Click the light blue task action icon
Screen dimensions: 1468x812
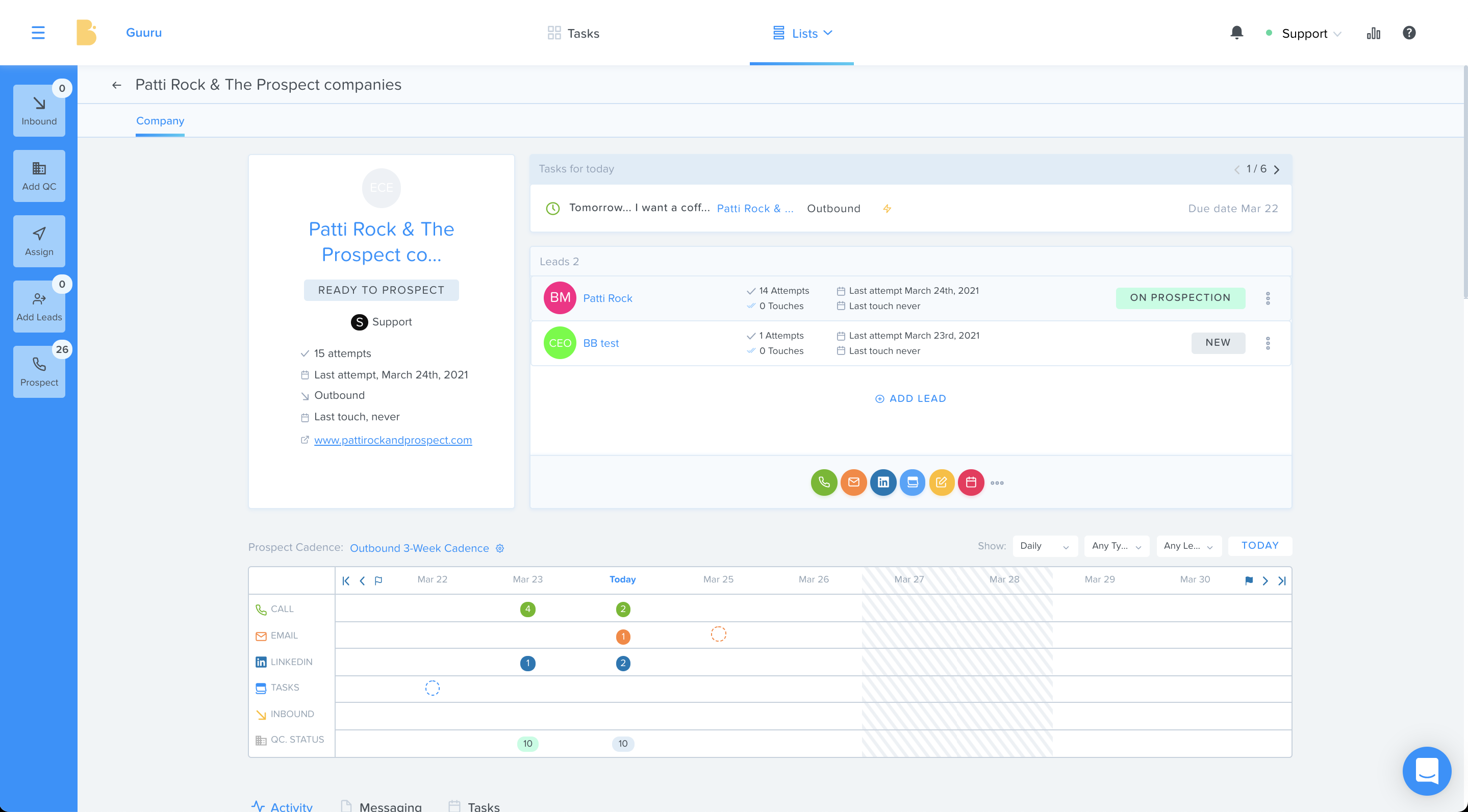coord(913,482)
